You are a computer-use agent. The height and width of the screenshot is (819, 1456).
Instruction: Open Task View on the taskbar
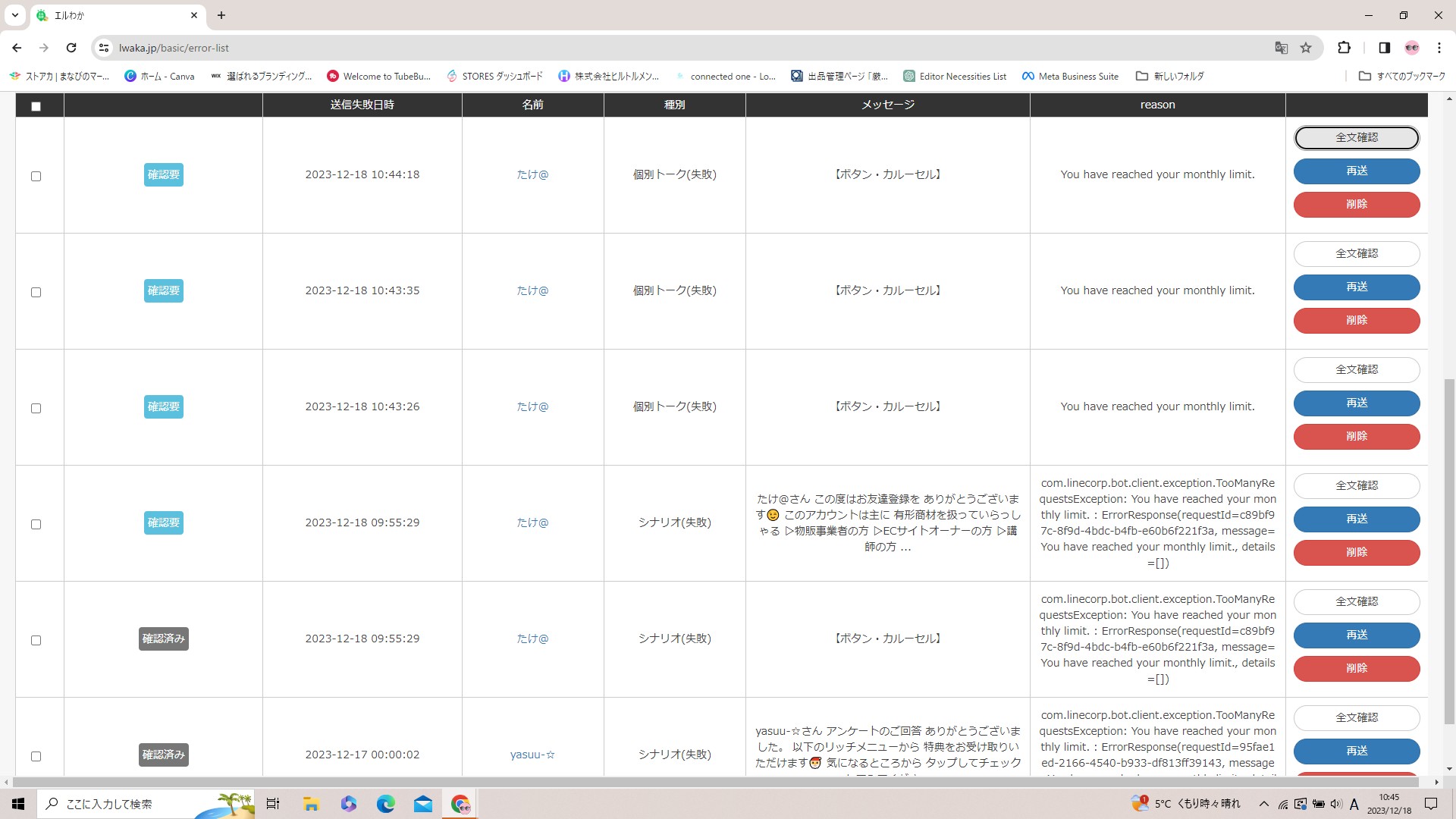click(273, 804)
